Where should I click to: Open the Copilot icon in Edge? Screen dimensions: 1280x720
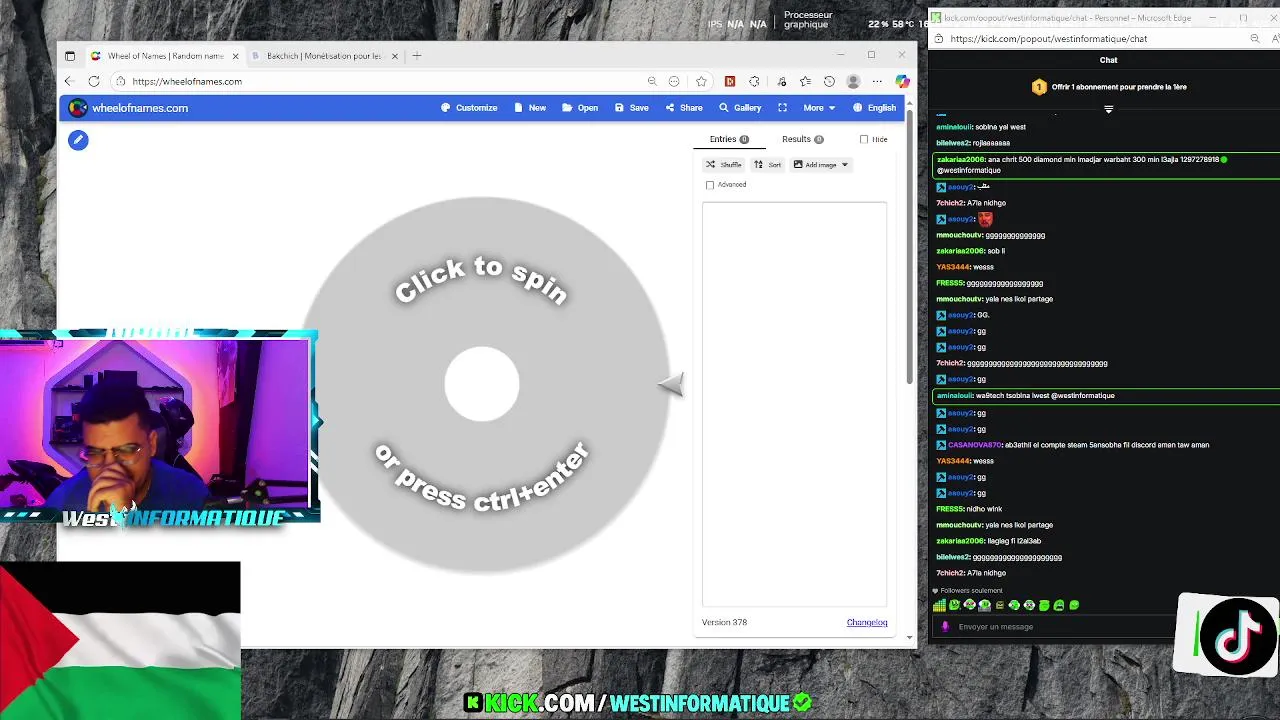[902, 81]
